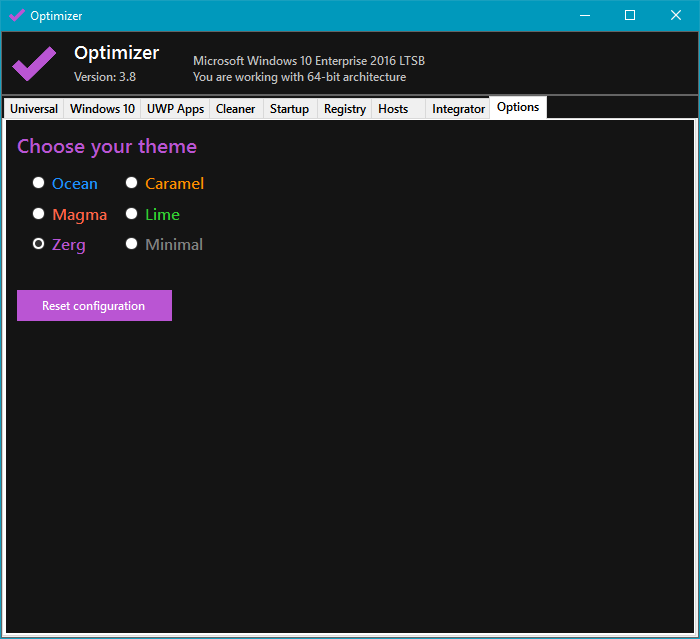The height and width of the screenshot is (639, 700).
Task: Click the purple Optimizer checkmark logo
Action: click(34, 64)
